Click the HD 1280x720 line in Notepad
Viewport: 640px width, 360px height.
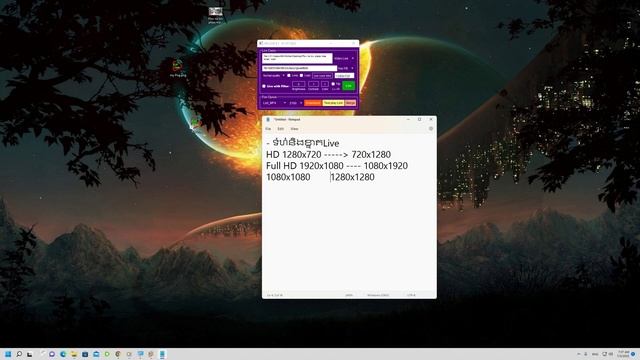[329, 155]
